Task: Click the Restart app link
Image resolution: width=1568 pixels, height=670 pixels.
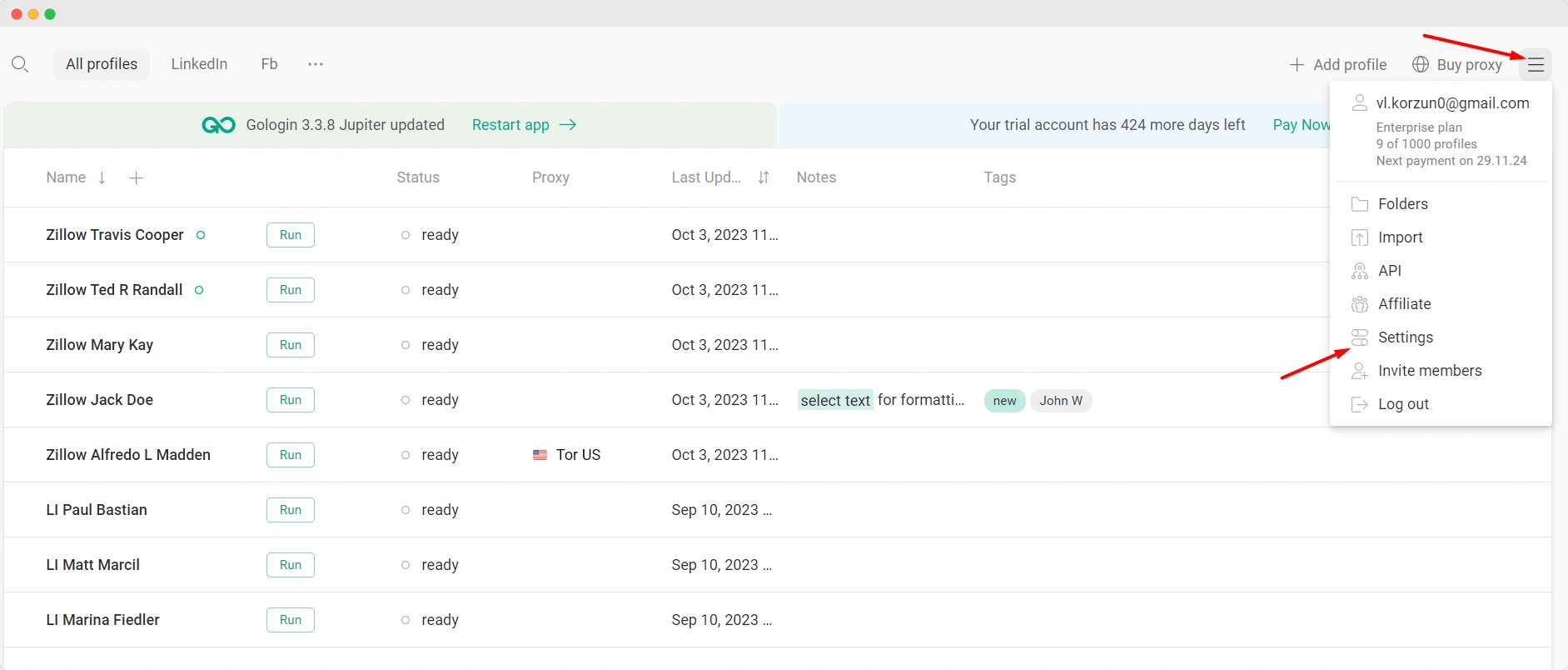Action: (510, 125)
